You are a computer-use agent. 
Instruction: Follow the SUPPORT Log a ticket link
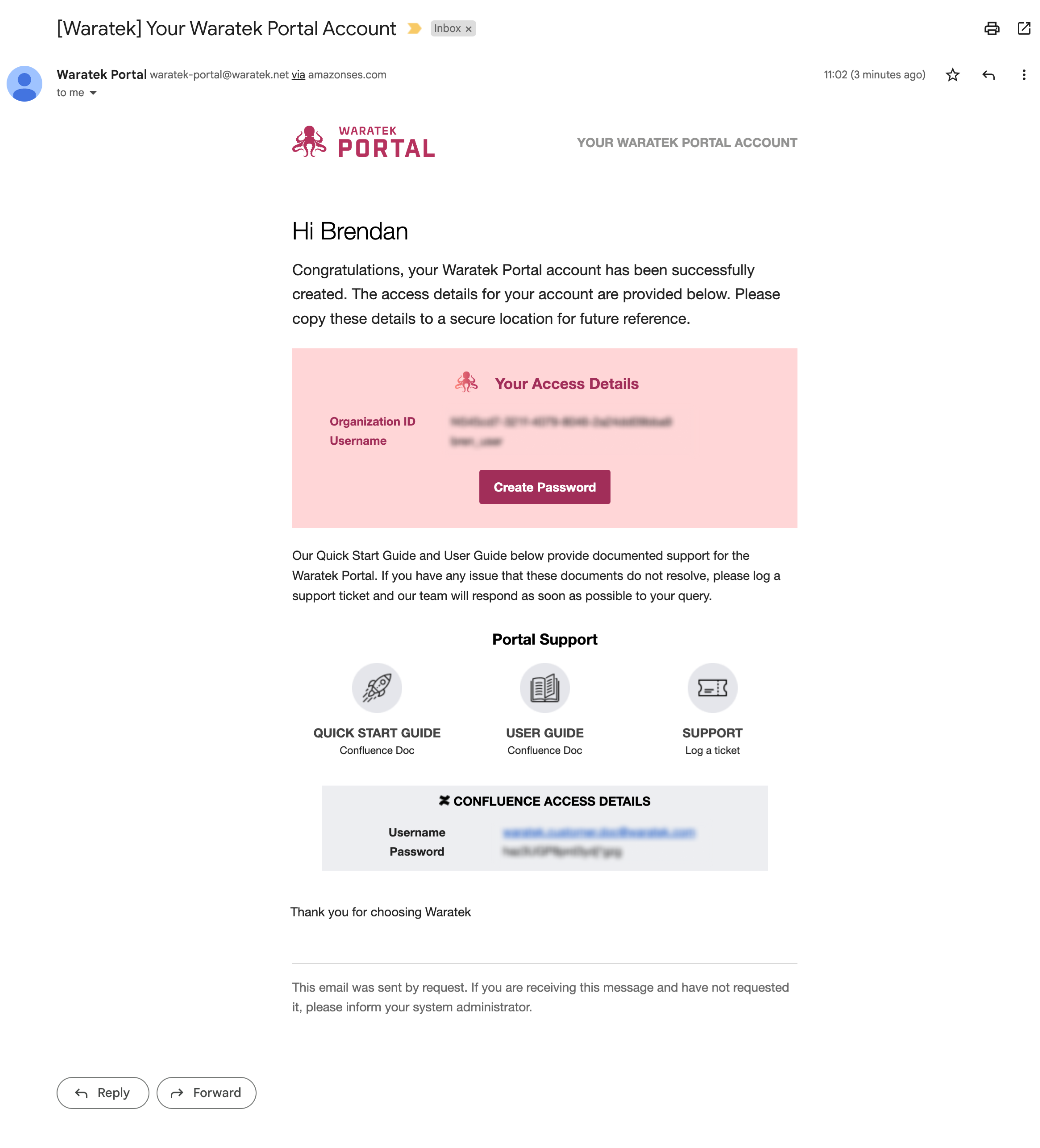point(712,741)
